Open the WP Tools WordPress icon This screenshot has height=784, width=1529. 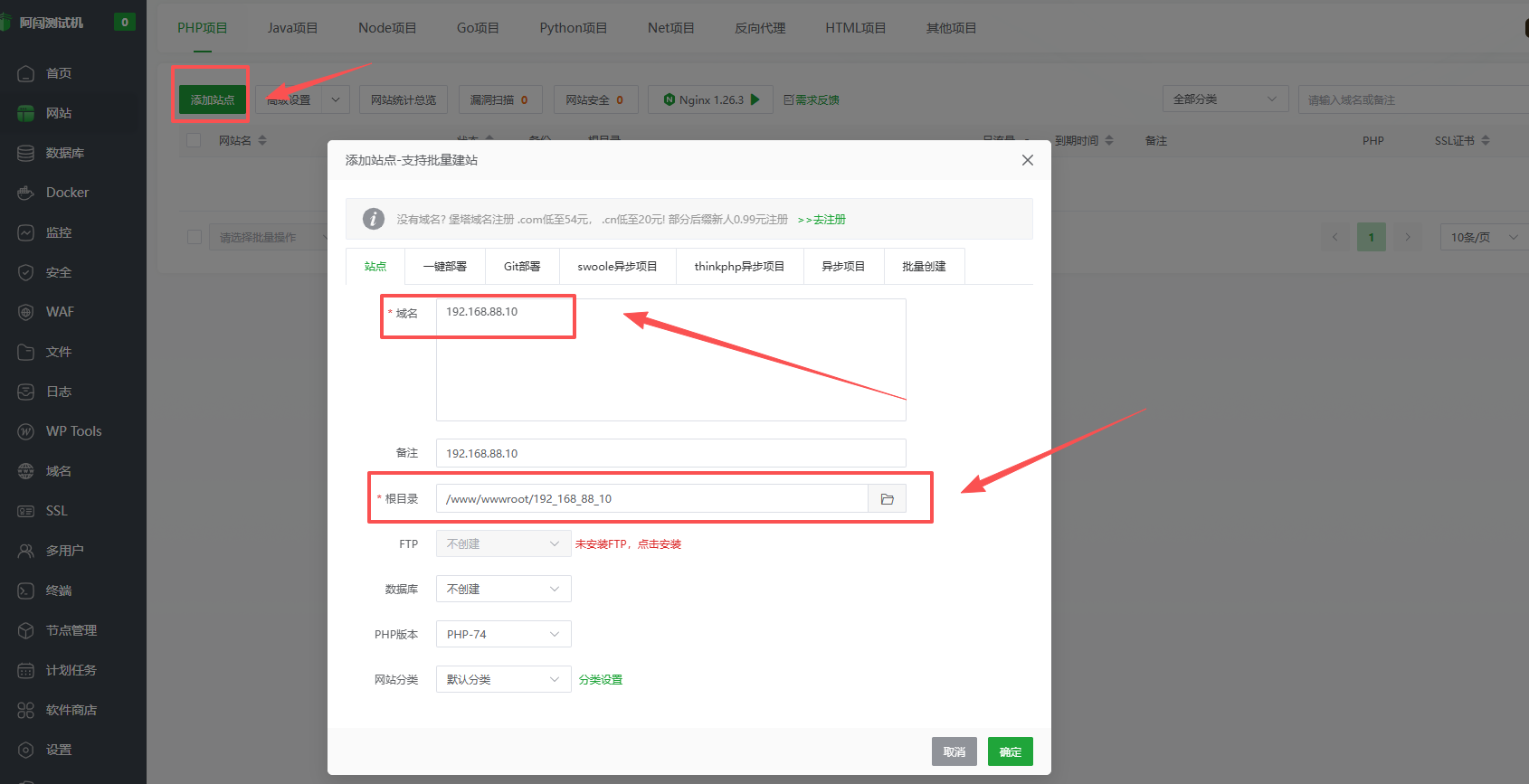(26, 431)
